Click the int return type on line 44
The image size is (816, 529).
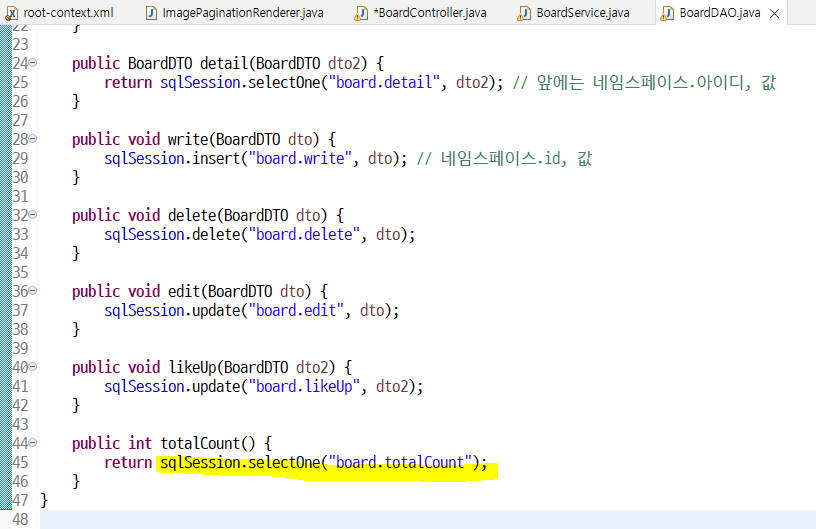(x=140, y=443)
